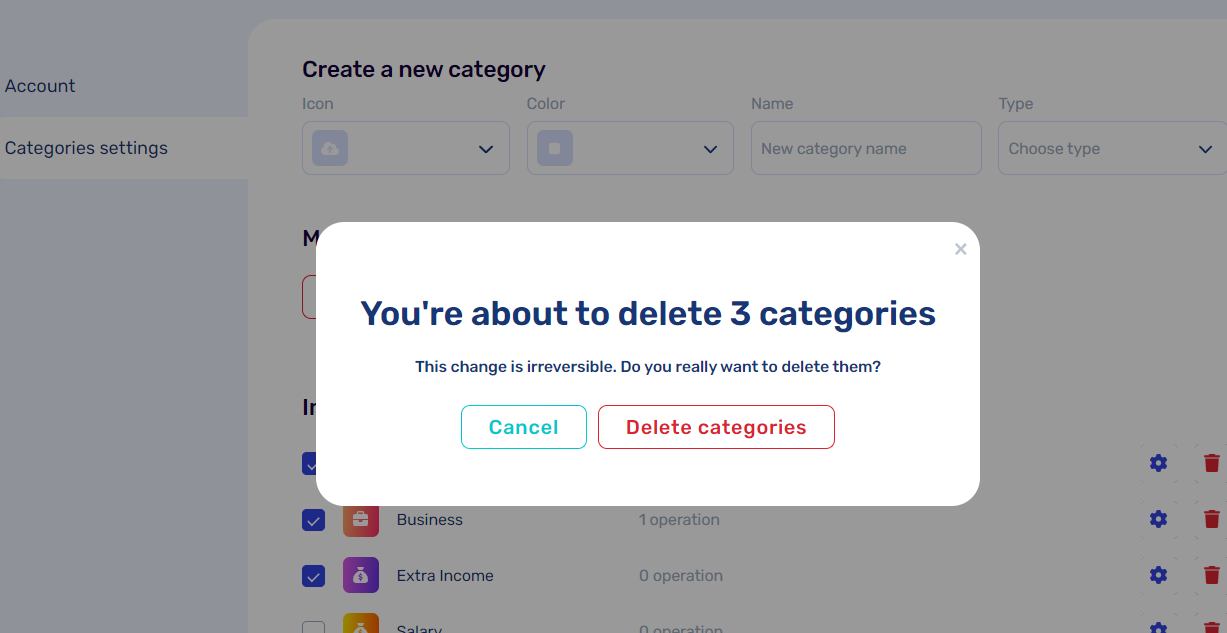Image resolution: width=1227 pixels, height=633 pixels.
Task: Click the cloud upload icon in Icon field
Action: tap(330, 149)
